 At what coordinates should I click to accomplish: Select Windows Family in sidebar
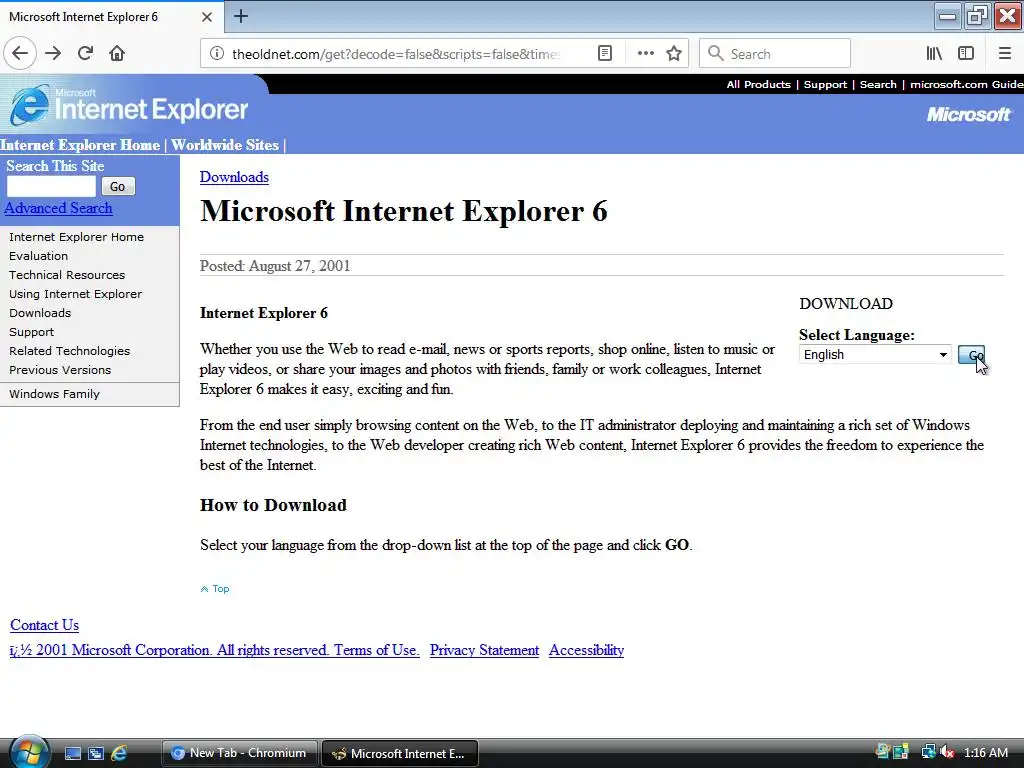[x=54, y=394]
